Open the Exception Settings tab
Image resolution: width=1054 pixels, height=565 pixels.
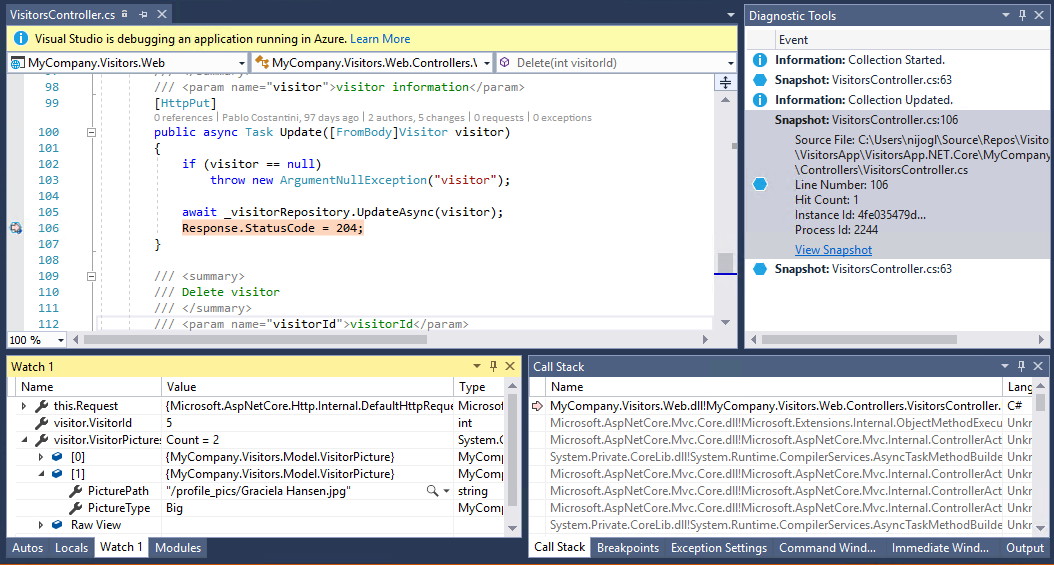tap(719, 548)
